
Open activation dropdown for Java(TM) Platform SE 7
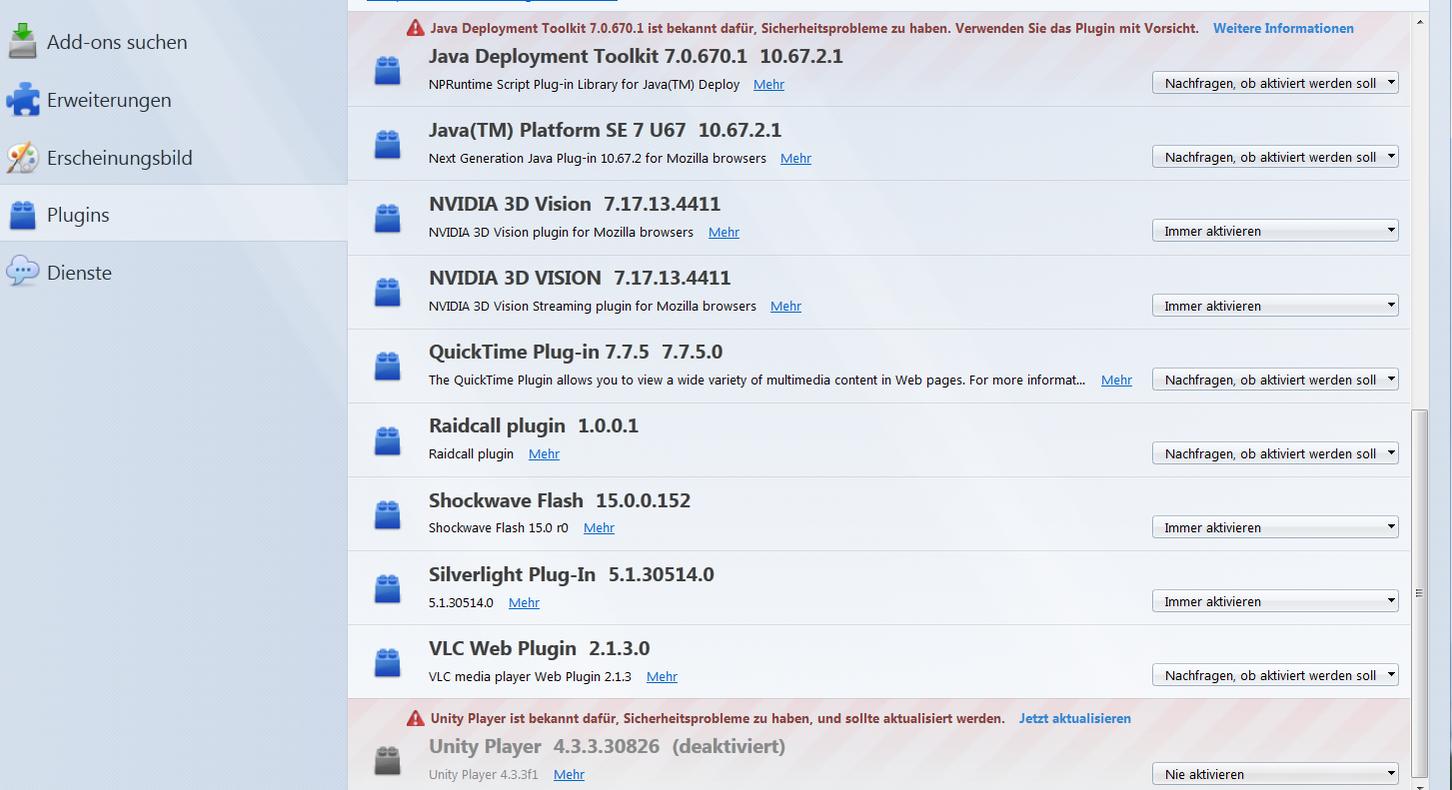tap(1275, 157)
